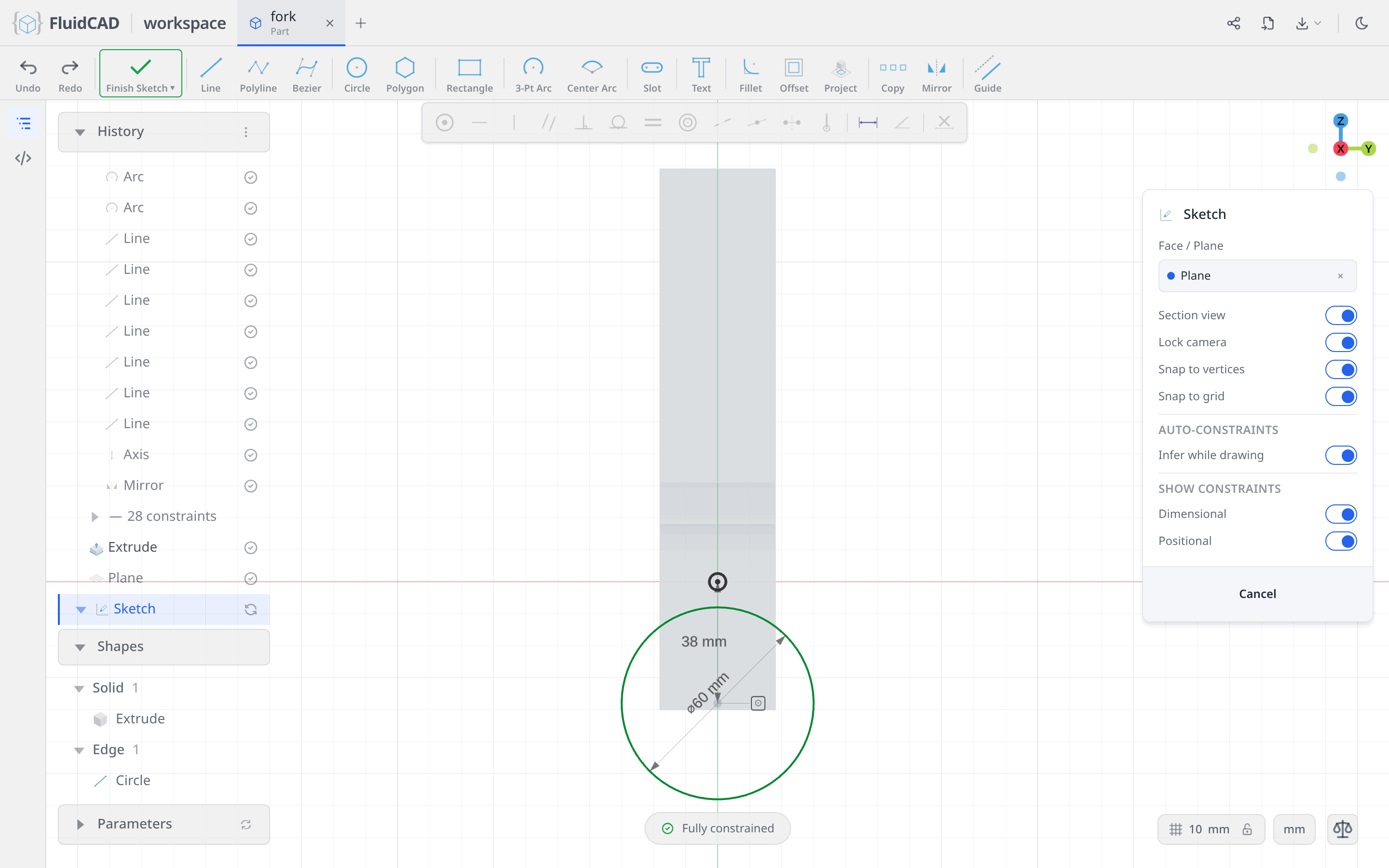This screenshot has height=868, width=1389.
Task: Expand the 28 constraints item
Action: pos(95,516)
